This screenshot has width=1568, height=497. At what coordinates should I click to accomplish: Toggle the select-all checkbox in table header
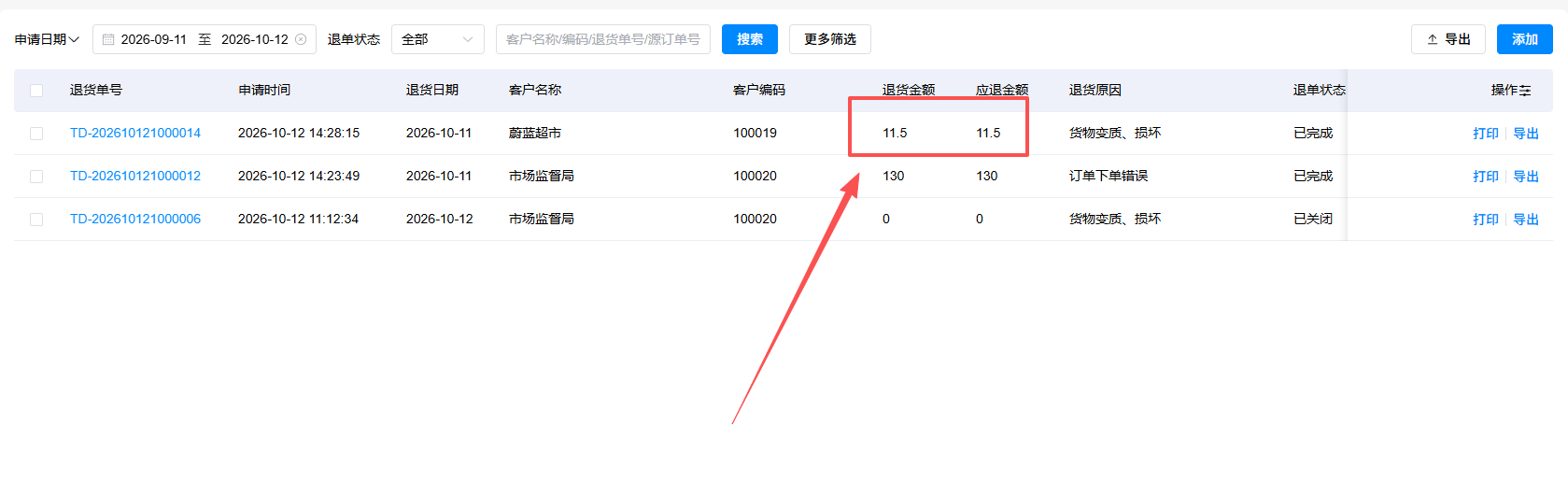(x=36, y=91)
